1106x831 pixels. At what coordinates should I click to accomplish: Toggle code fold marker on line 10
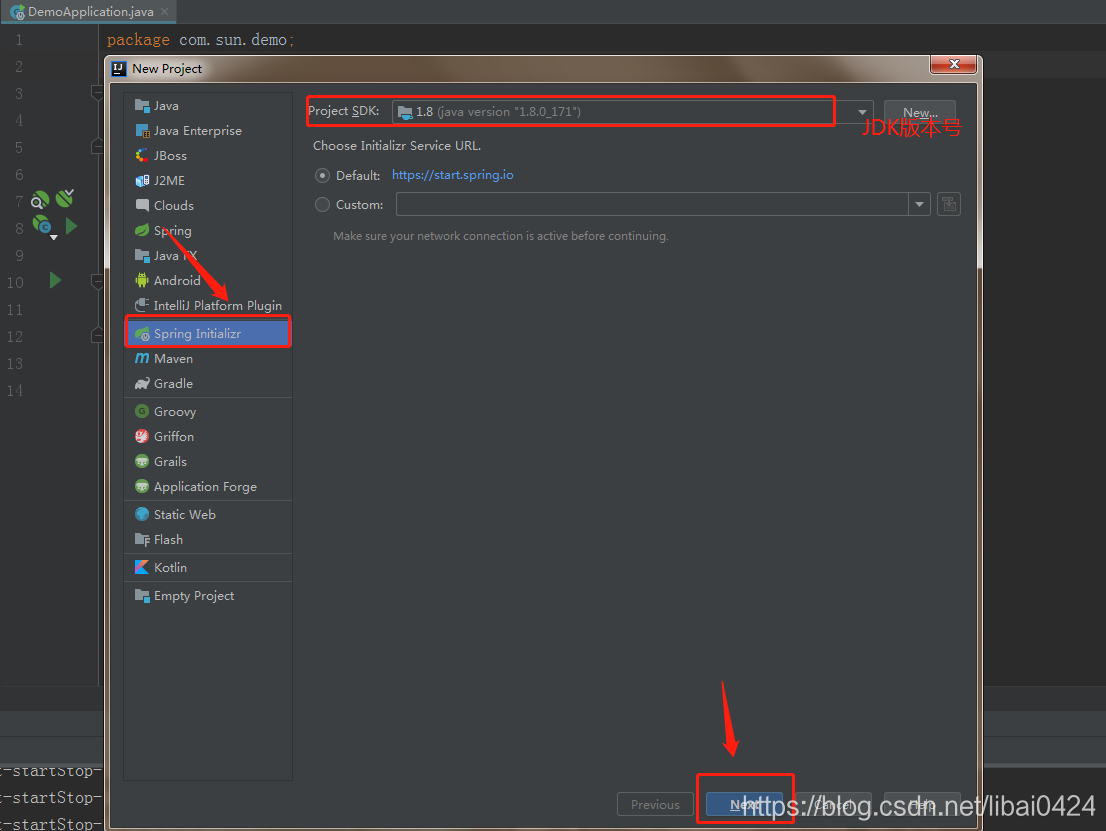97,282
